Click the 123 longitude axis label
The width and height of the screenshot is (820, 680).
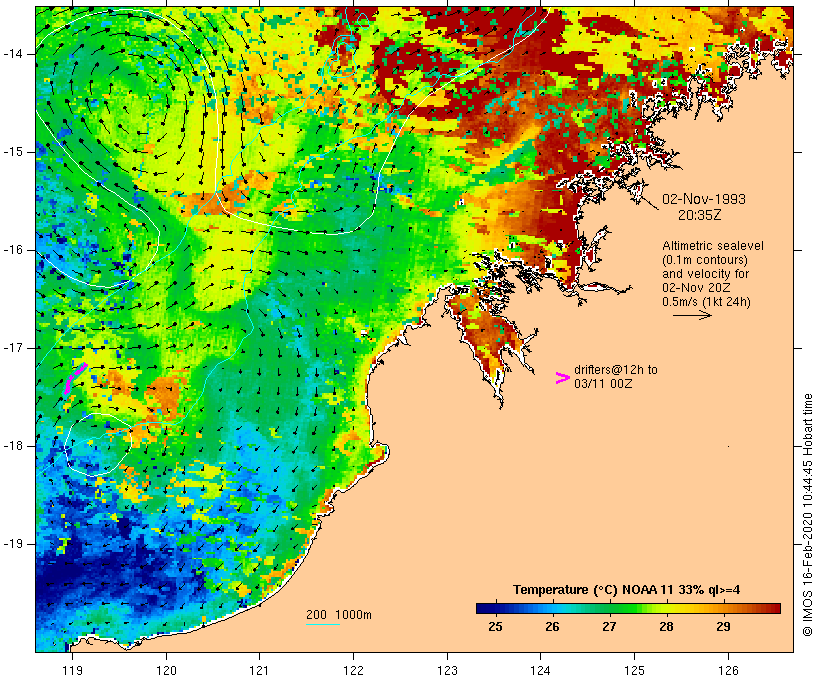click(447, 670)
